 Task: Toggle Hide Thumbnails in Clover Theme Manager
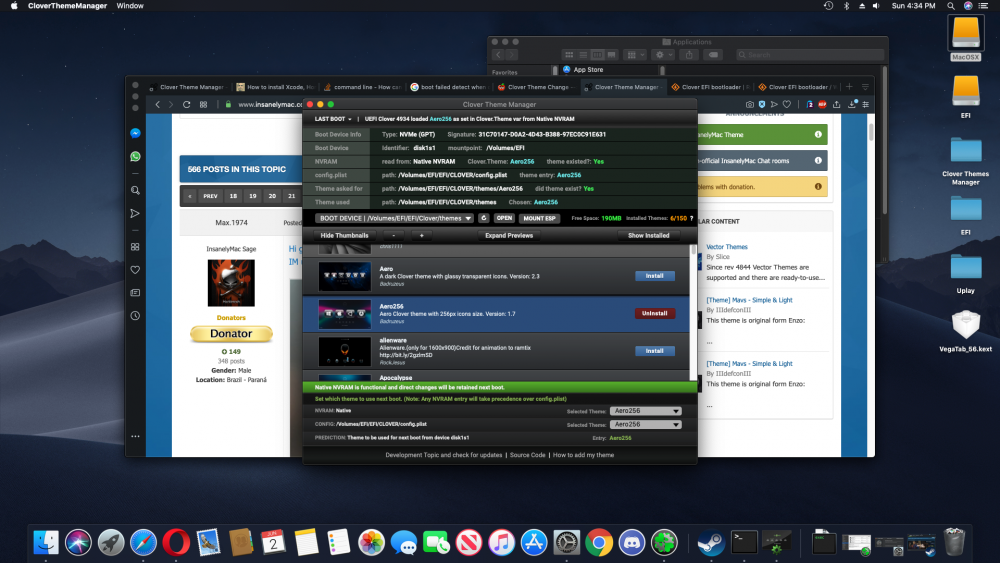(344, 236)
